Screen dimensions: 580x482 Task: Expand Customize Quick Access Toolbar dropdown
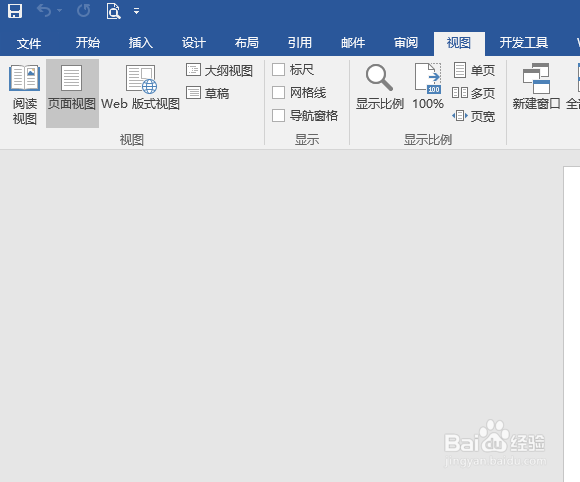136,11
